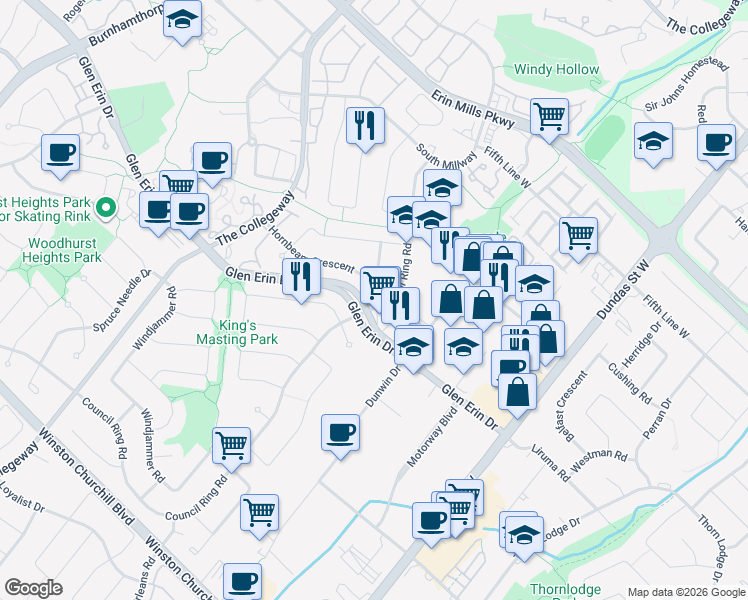Click the school marker on Glen Erin Dr at Dunwin Dr
The height and width of the screenshot is (600, 748).
point(414,347)
